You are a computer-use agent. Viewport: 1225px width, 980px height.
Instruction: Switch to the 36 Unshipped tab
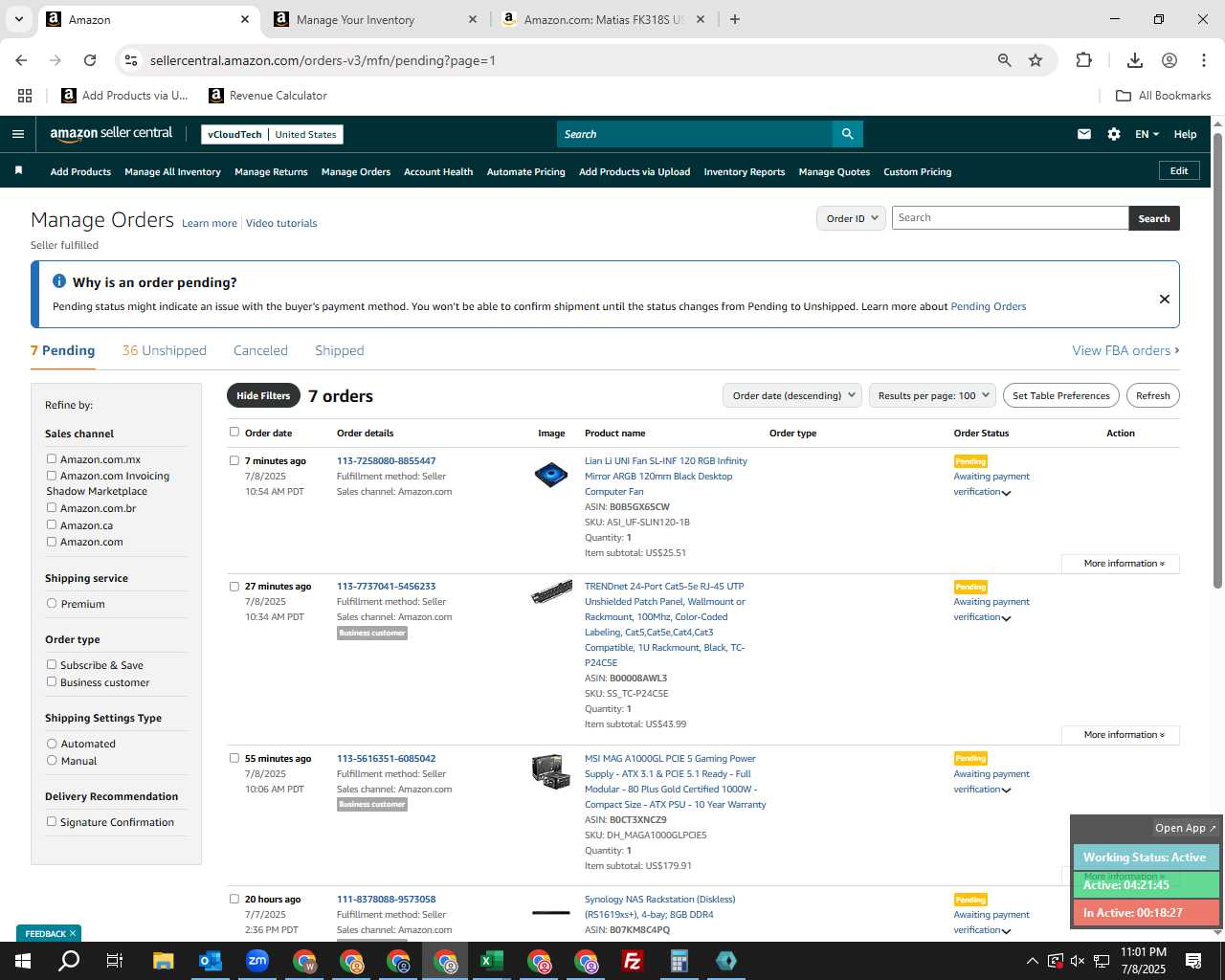click(164, 350)
